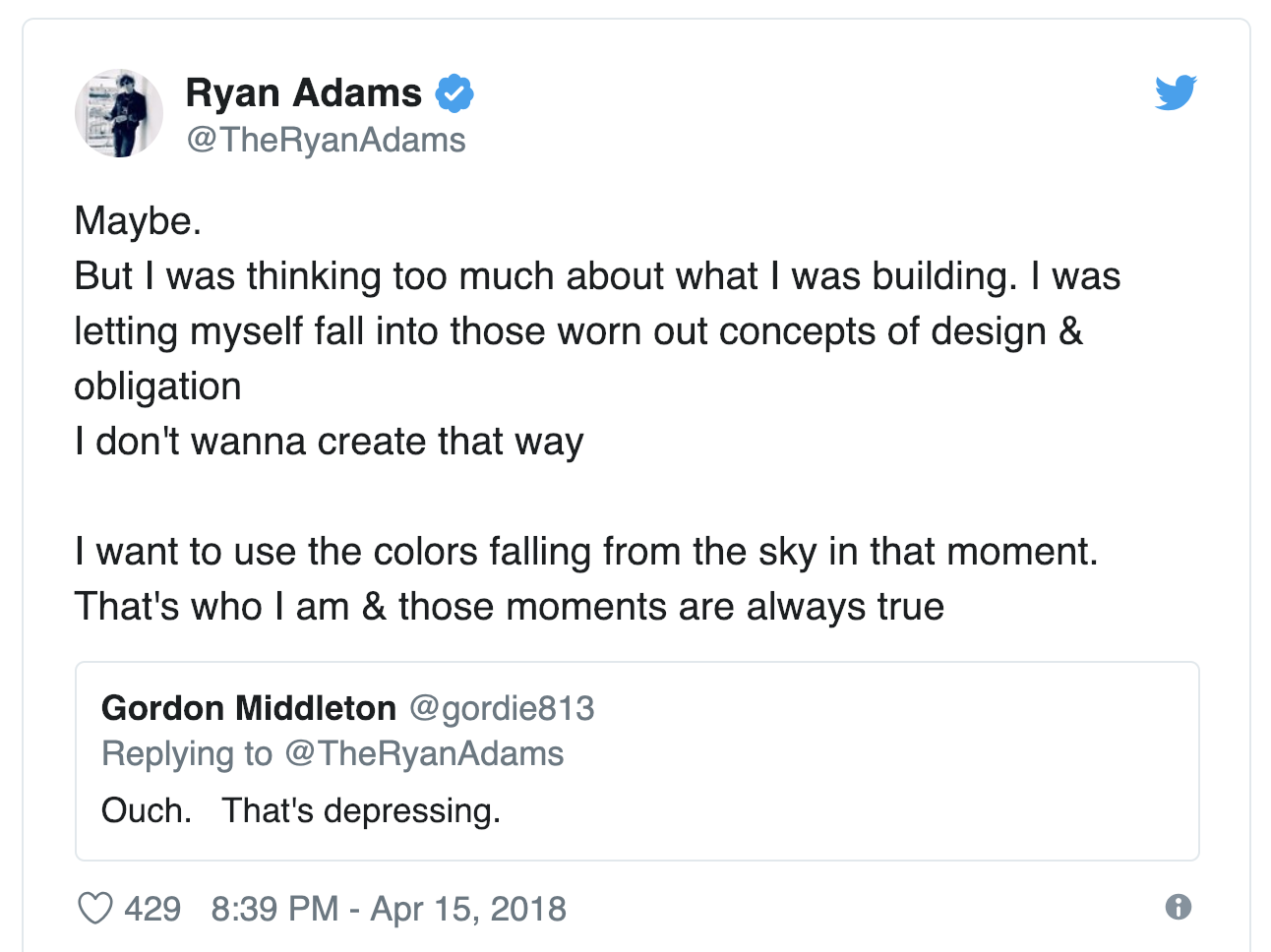Click the blue verified badge
Viewport: 1271px width, 952px height.
(x=454, y=93)
